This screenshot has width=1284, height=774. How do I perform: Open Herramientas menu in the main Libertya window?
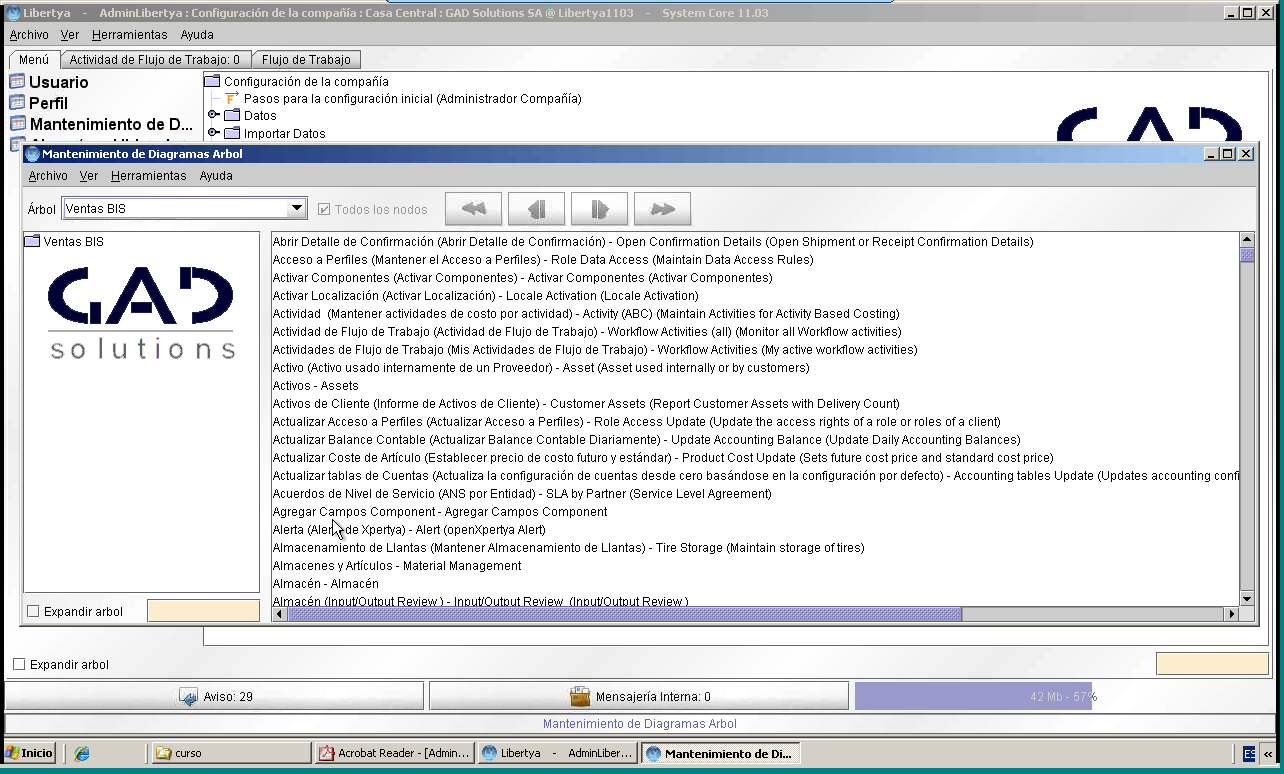[130, 34]
